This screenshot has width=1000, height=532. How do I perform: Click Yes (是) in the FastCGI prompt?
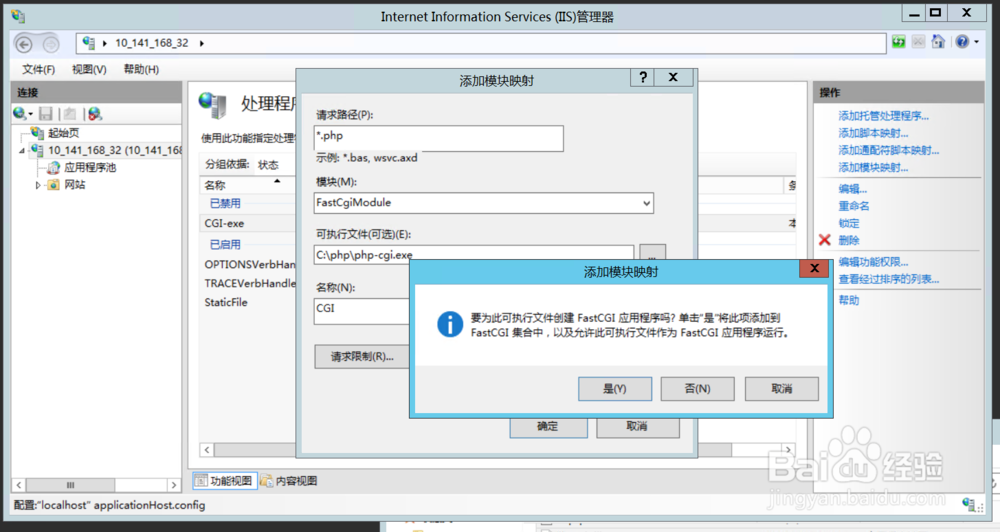click(x=615, y=388)
